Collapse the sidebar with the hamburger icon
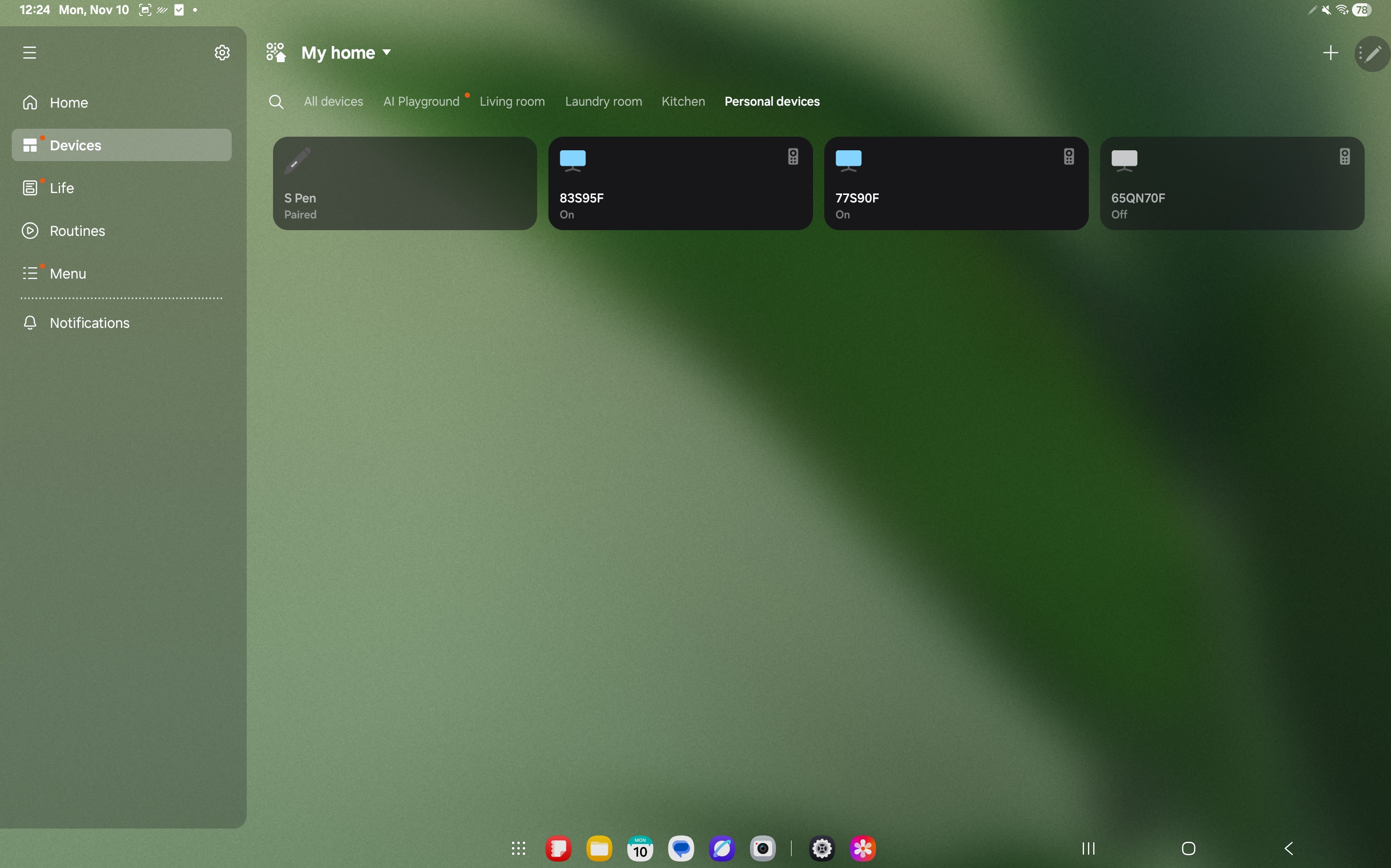 click(x=29, y=53)
